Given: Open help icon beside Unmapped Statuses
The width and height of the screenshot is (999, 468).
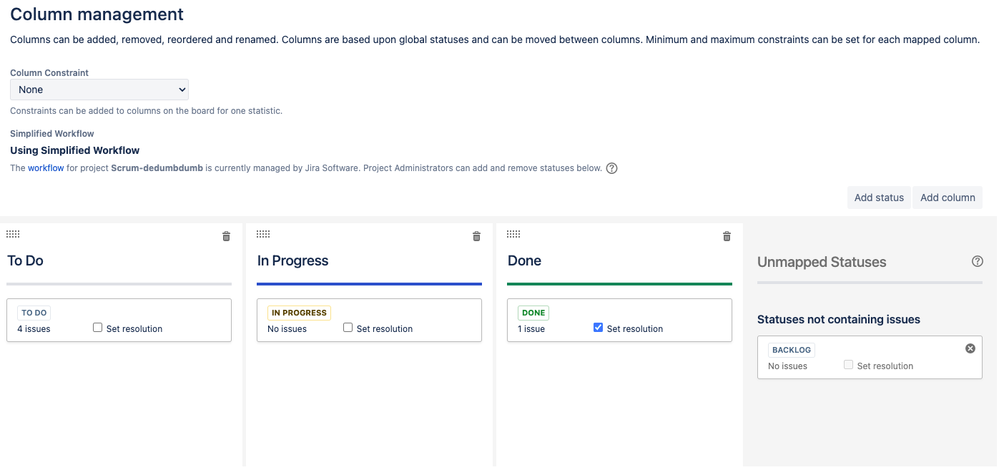Looking at the screenshot, I should coord(977,261).
